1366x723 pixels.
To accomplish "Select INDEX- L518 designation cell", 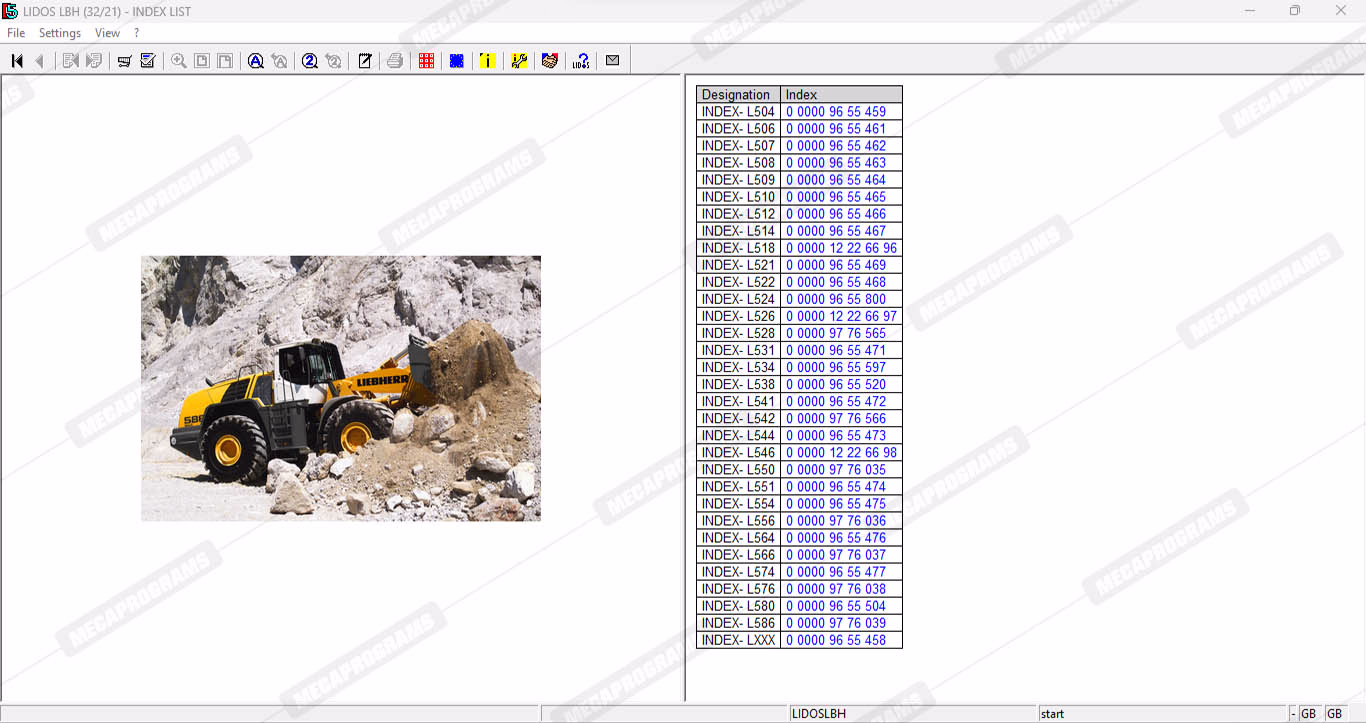I will click(739, 248).
